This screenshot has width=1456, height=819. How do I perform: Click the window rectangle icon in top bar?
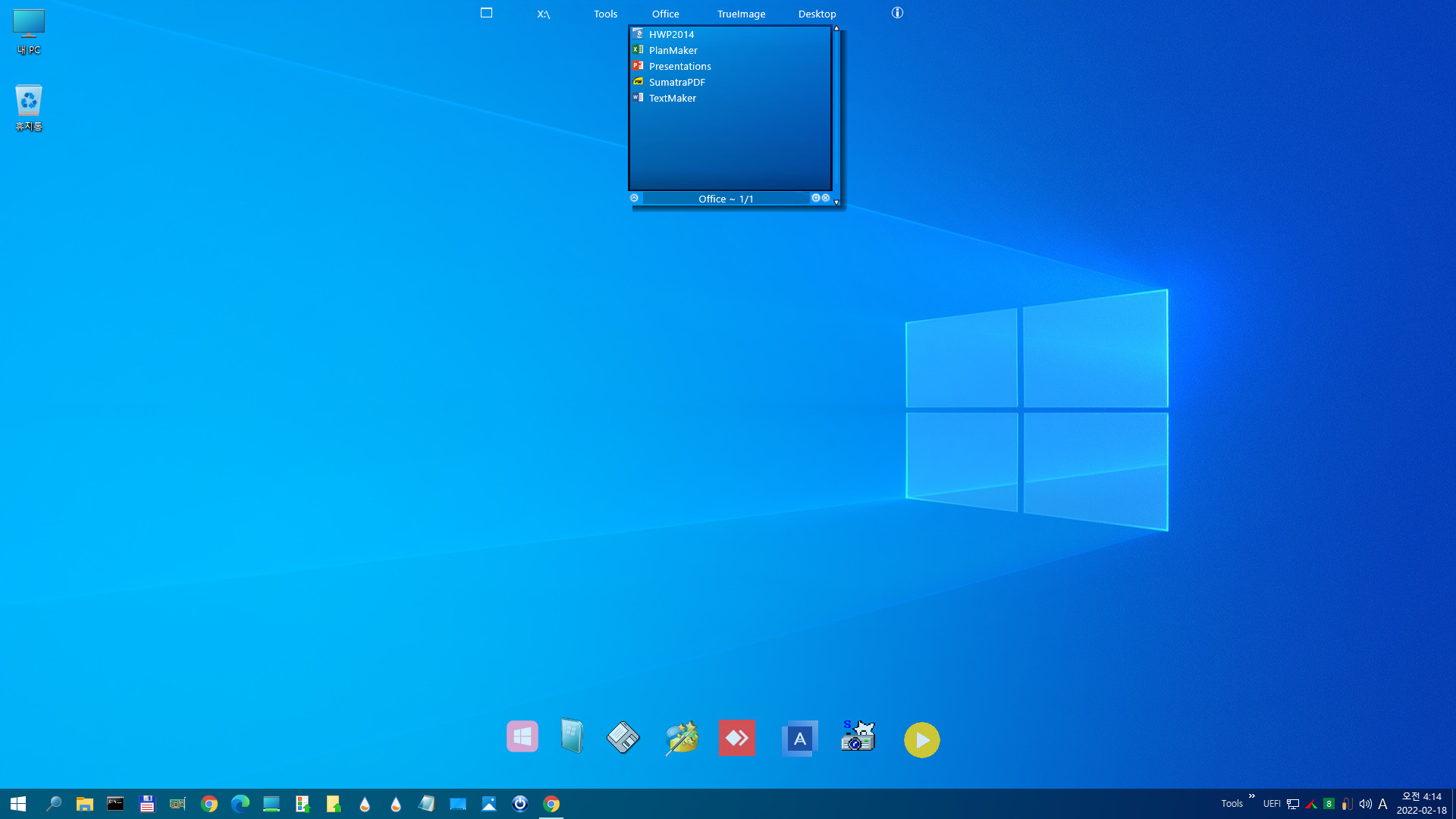486,13
